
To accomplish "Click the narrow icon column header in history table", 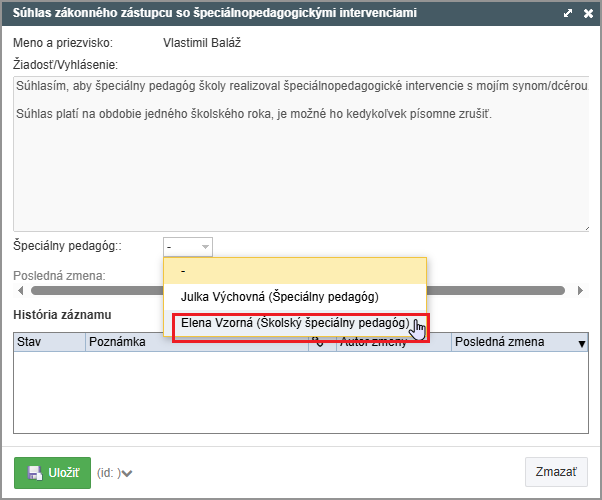I will pos(318,342).
